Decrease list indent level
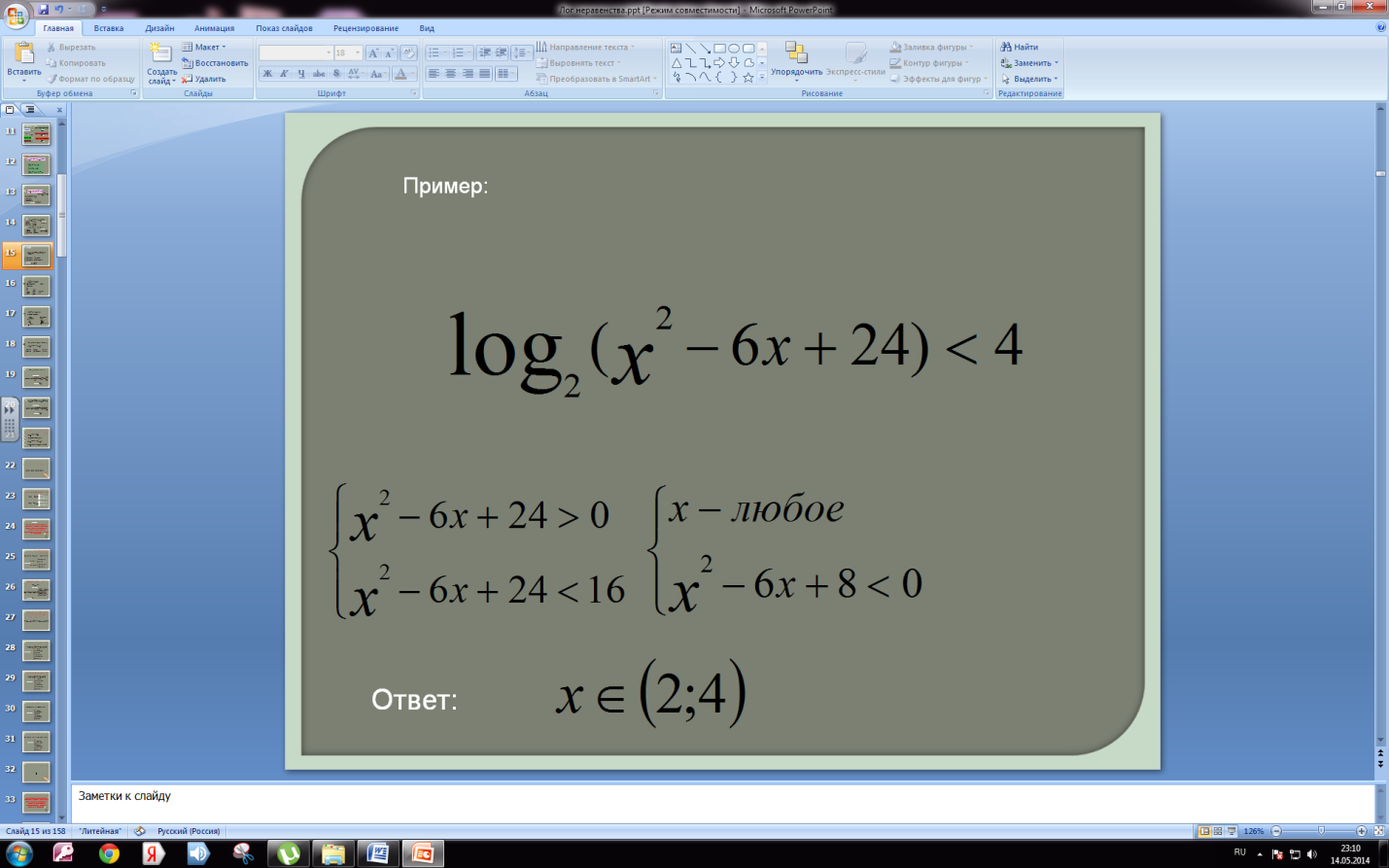This screenshot has height=868, width=1389. 485,52
